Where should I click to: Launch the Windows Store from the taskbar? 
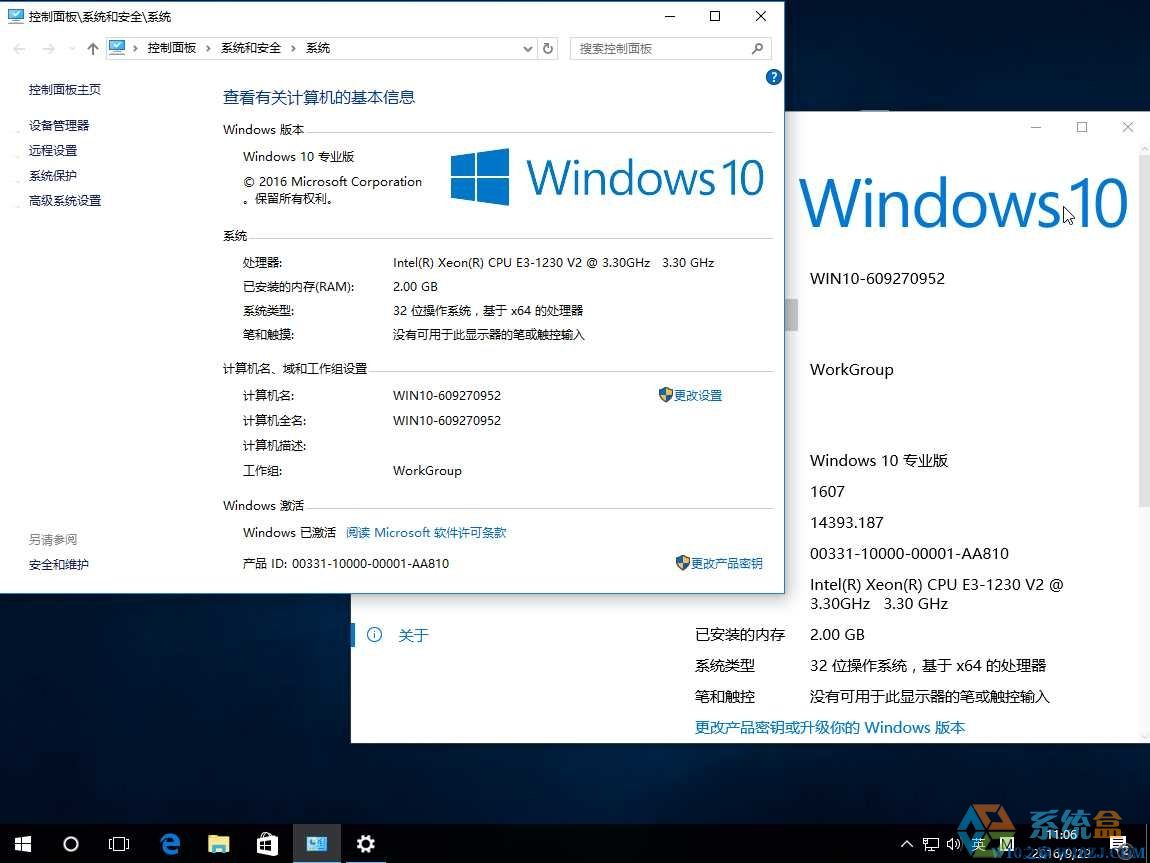(267, 843)
